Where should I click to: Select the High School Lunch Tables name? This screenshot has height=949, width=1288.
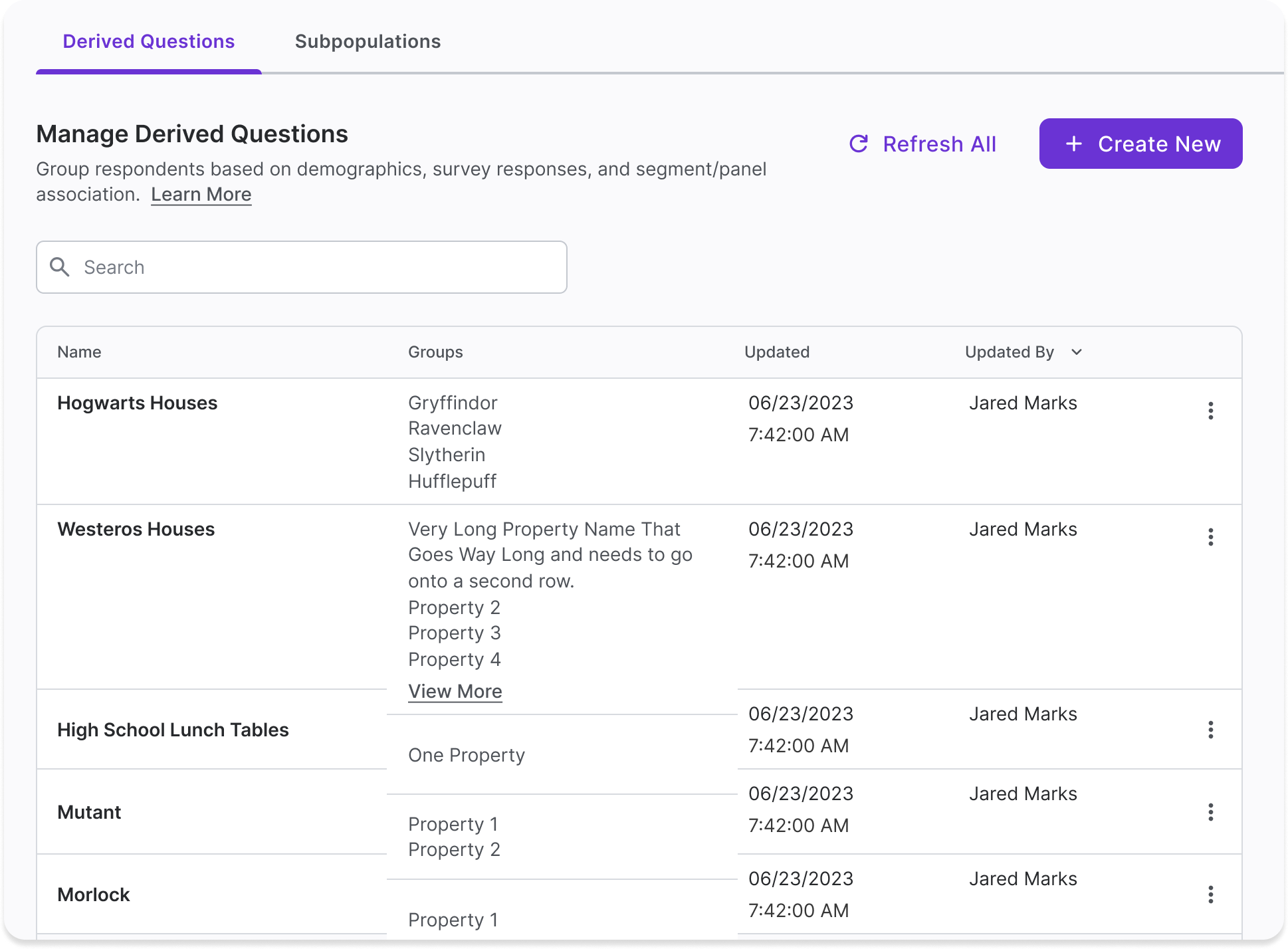[173, 730]
